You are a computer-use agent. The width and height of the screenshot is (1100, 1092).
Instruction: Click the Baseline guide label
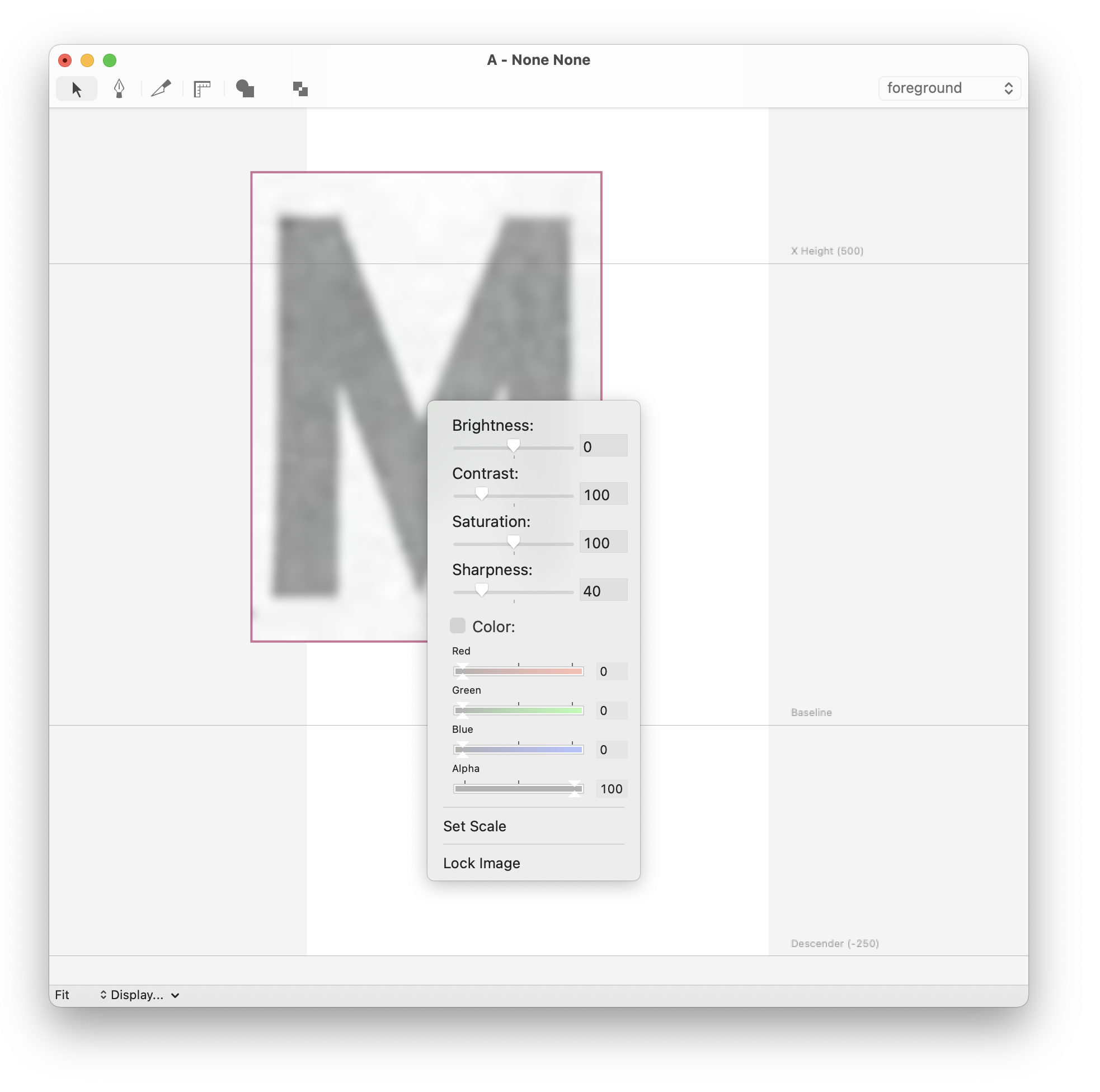tap(811, 713)
